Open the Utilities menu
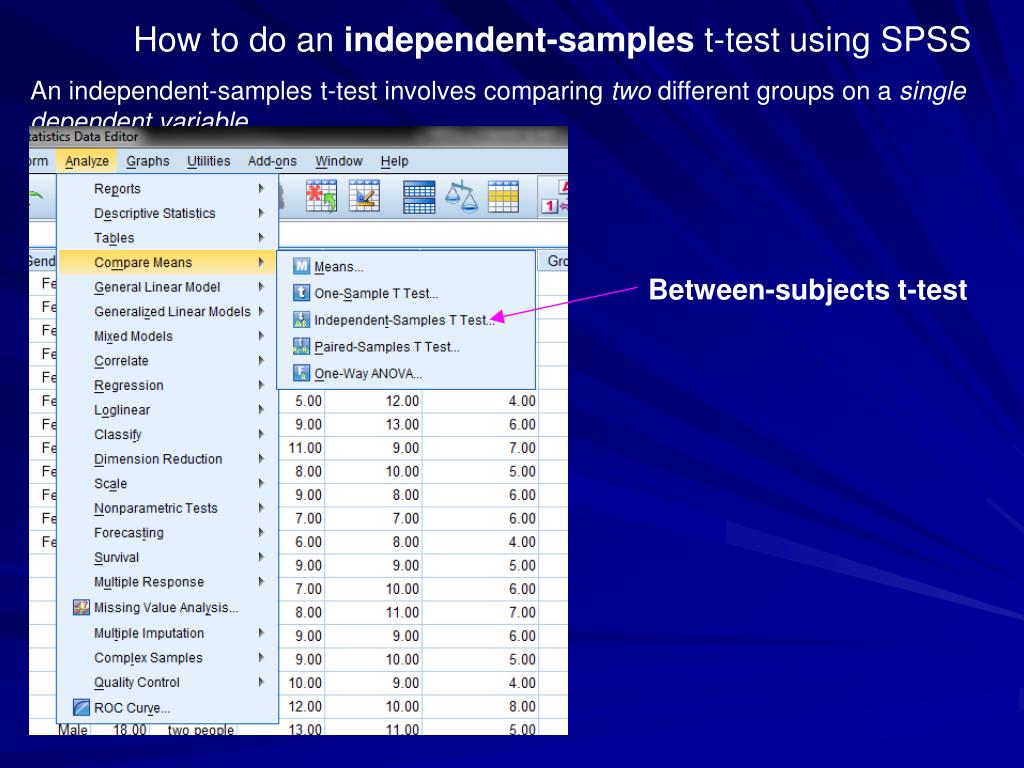This screenshot has height=768, width=1024. 208,161
